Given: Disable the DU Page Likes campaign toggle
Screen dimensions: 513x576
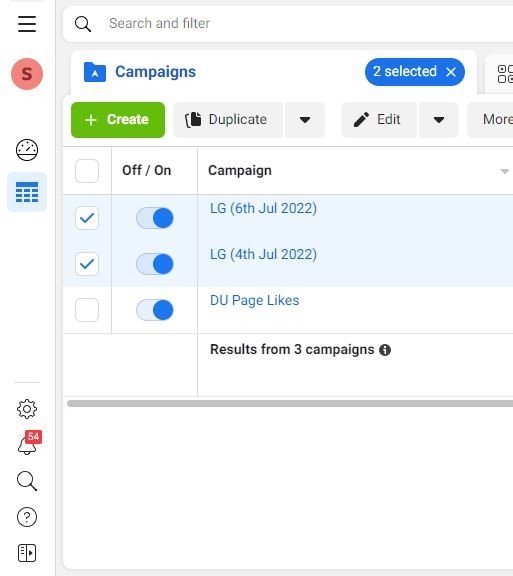Looking at the screenshot, I should point(154,310).
